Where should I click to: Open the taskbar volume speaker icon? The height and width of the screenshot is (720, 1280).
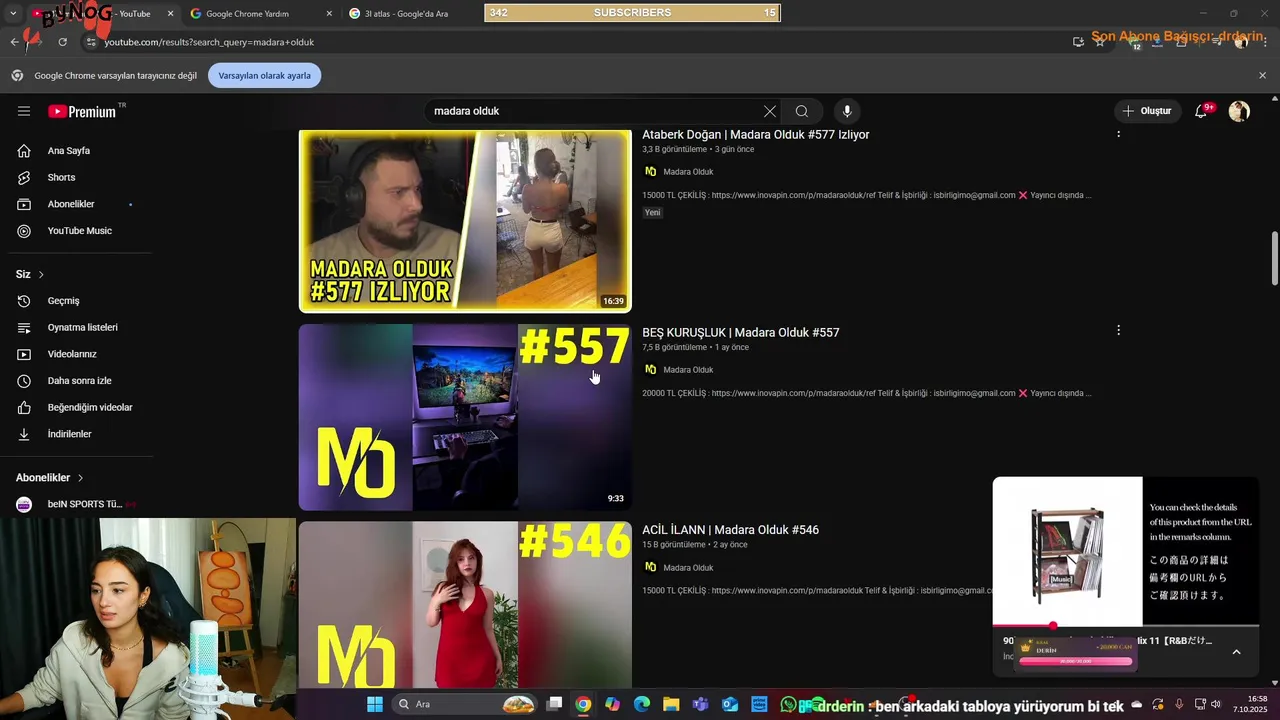coord(1215,704)
